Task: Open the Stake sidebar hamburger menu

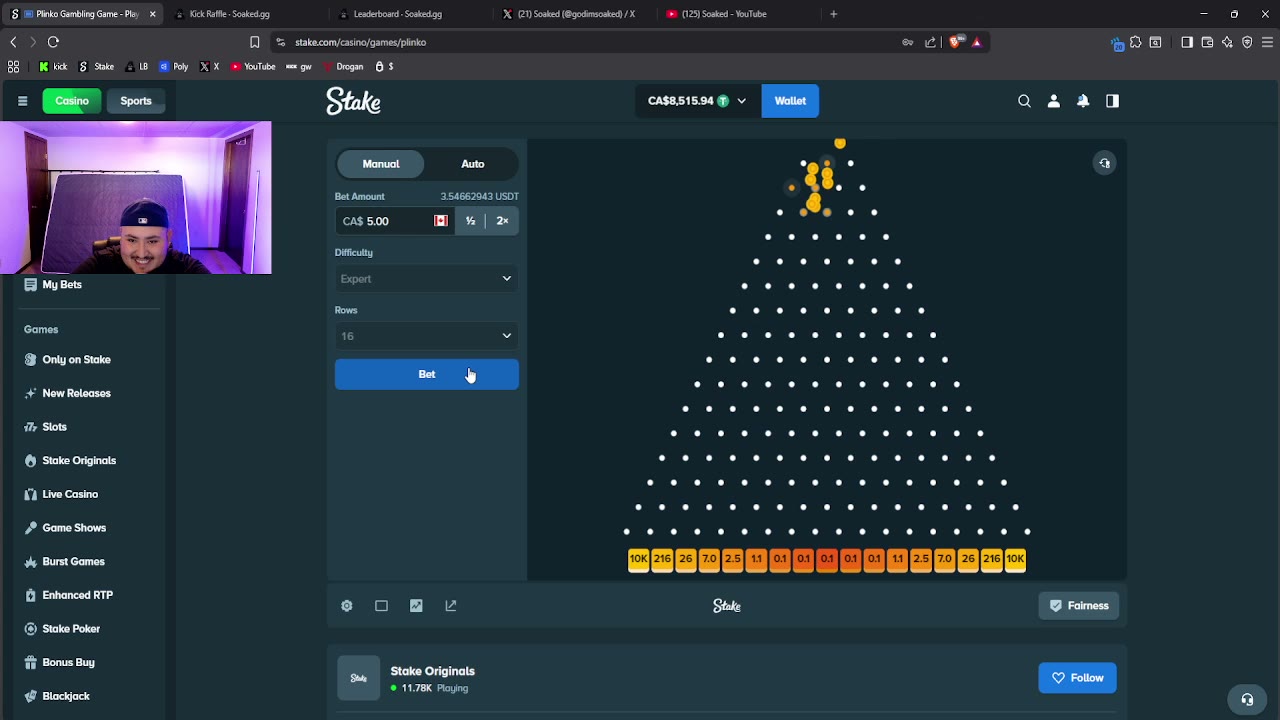Action: 22,101
